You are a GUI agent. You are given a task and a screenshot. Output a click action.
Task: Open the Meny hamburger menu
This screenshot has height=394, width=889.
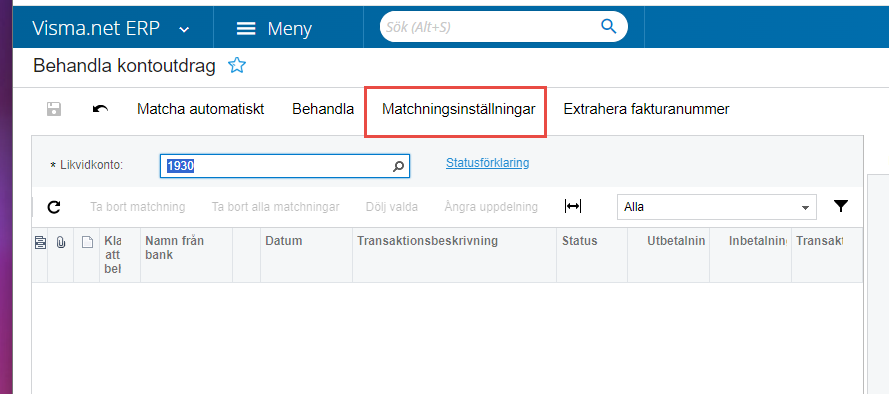click(x=274, y=28)
